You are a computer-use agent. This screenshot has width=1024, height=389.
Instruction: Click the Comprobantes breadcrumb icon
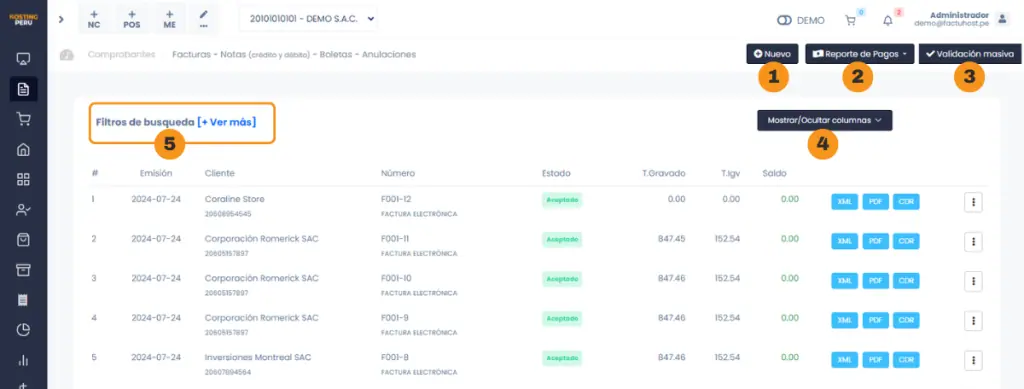coord(66,55)
